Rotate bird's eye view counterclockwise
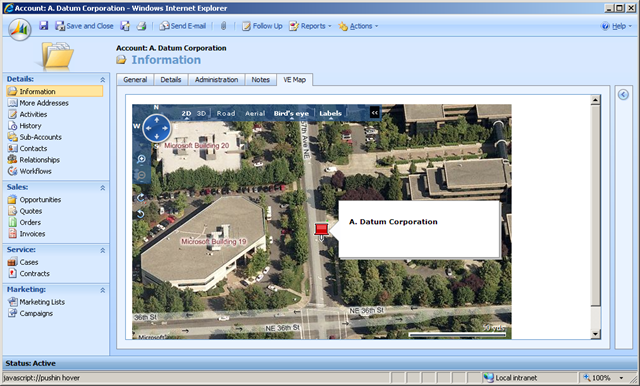This screenshot has height=386, width=640. pos(140,214)
